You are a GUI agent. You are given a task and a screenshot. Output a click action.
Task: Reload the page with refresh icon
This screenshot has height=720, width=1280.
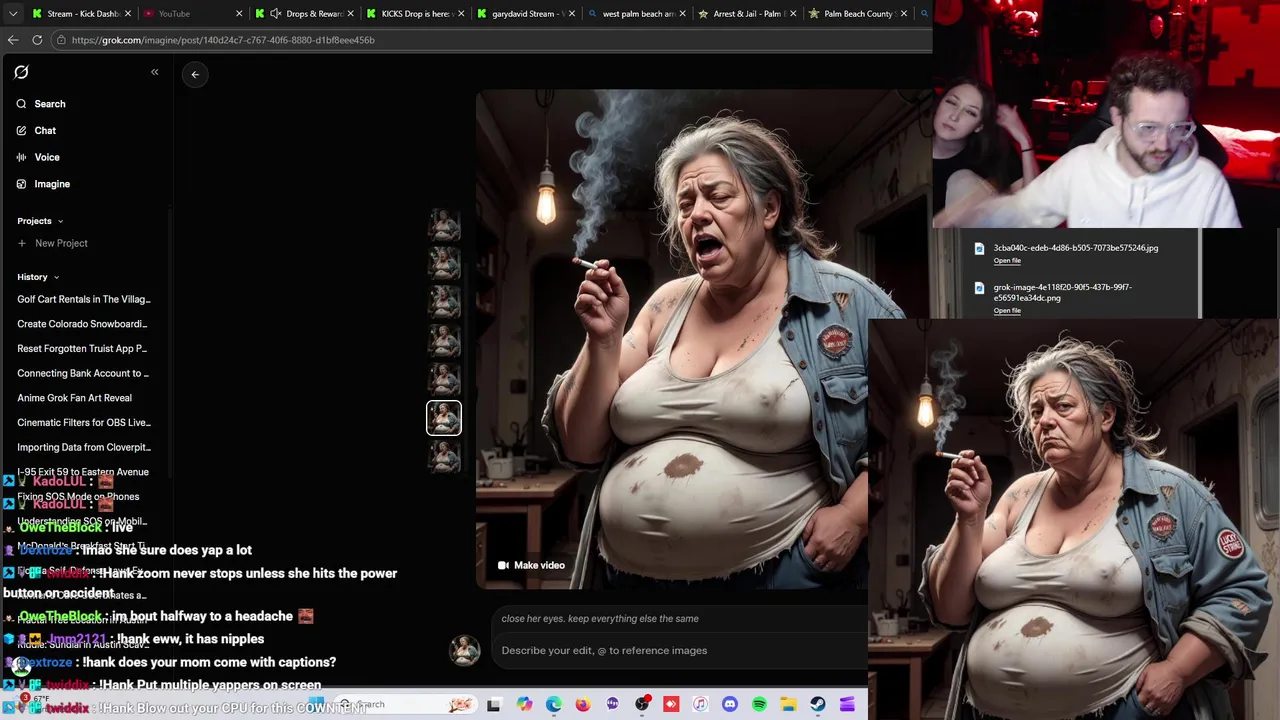point(37,40)
